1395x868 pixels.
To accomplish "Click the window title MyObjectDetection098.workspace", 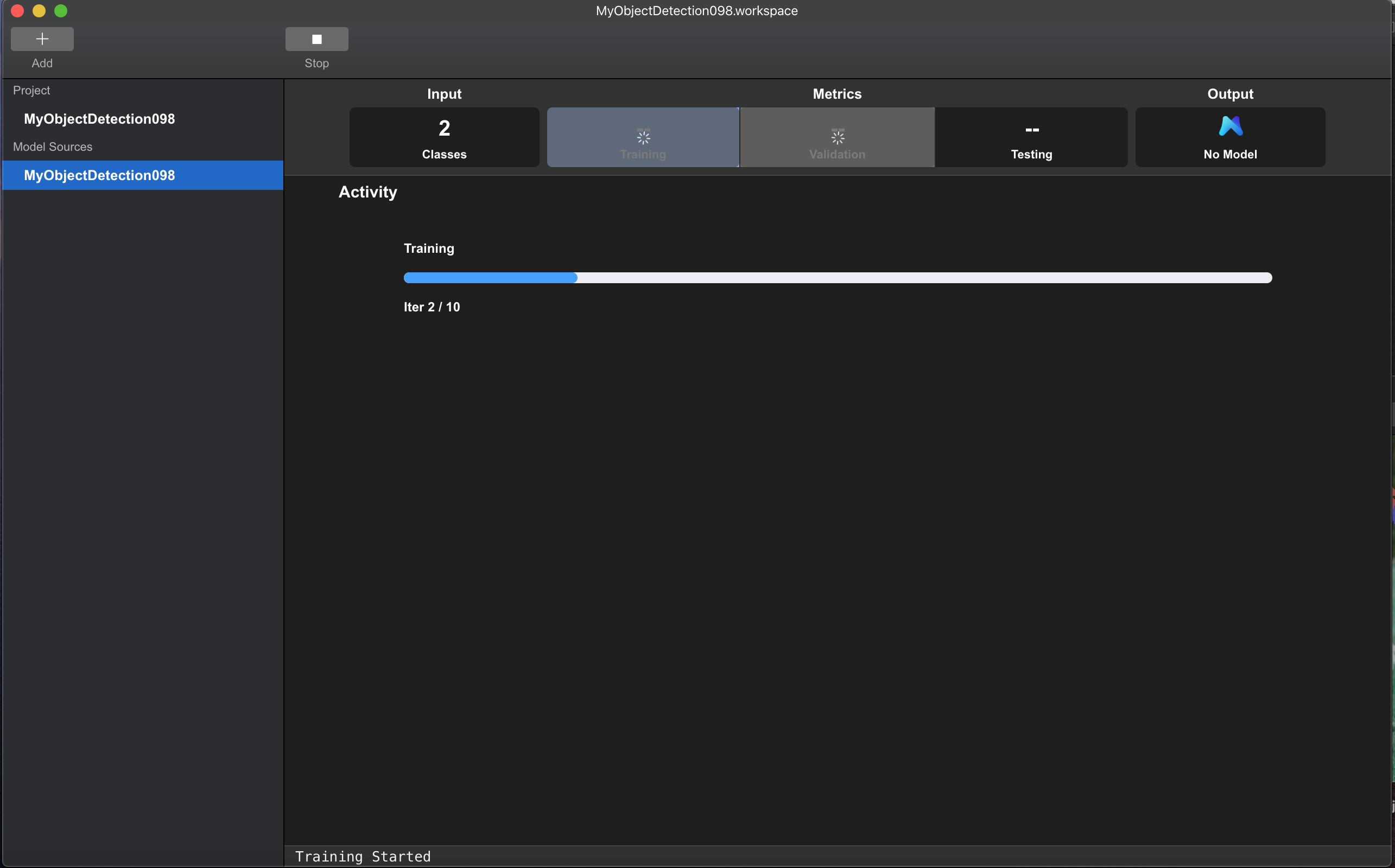I will click(x=696, y=11).
